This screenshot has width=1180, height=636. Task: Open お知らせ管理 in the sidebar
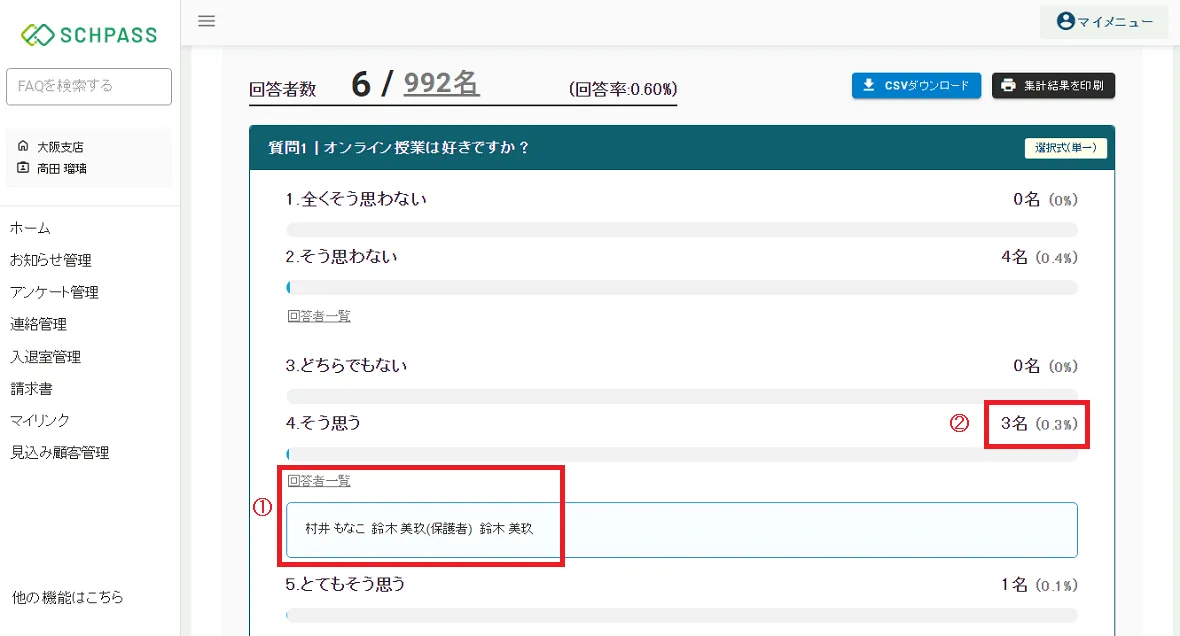[x=50, y=260]
